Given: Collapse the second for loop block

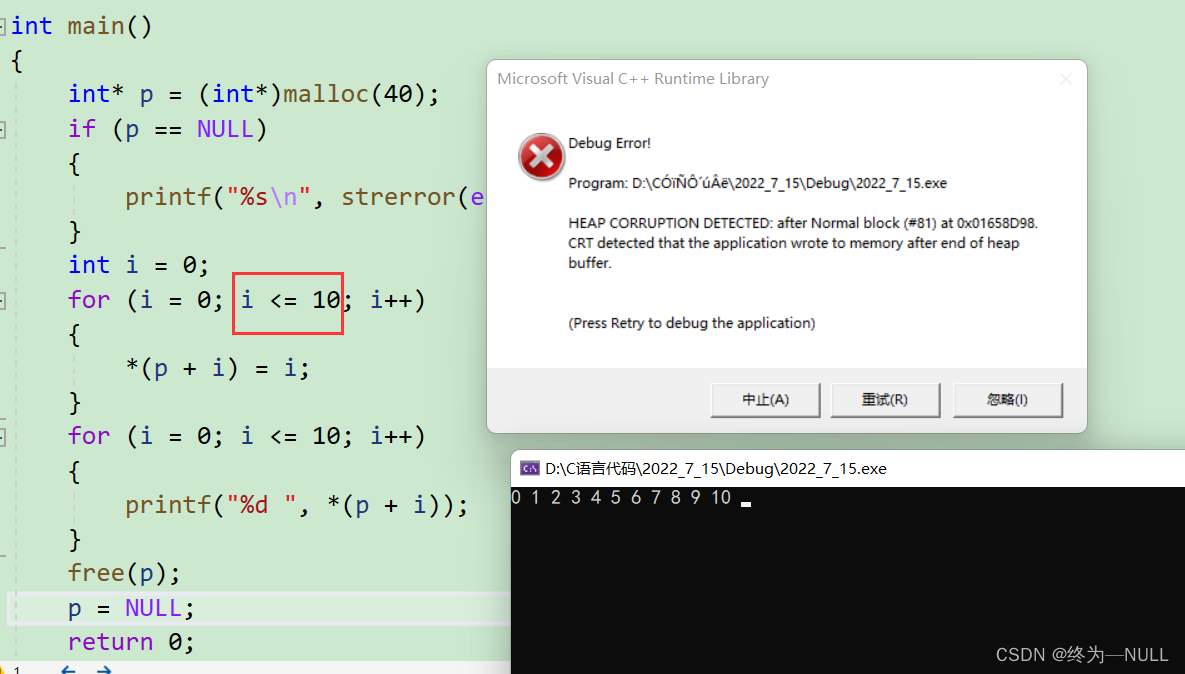Looking at the screenshot, I should click(3, 437).
